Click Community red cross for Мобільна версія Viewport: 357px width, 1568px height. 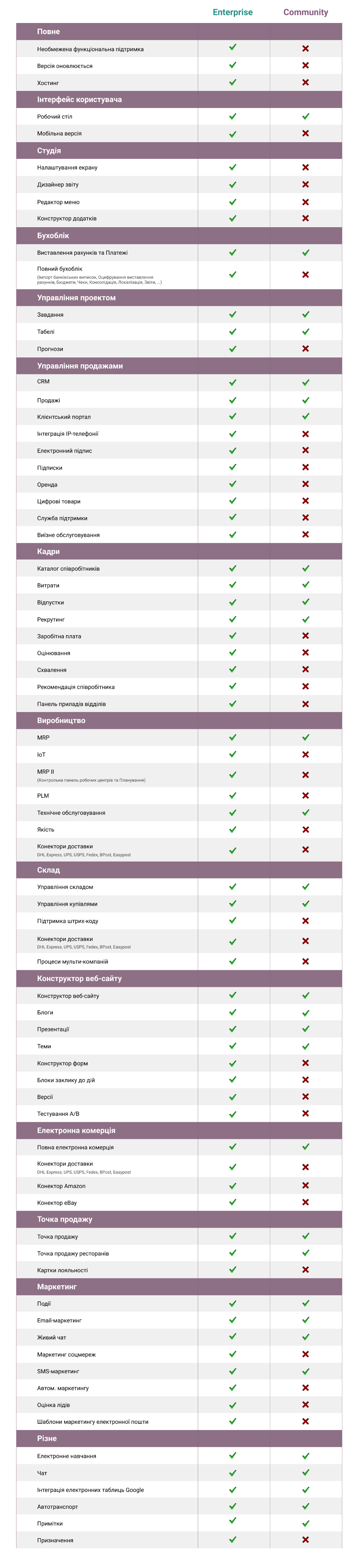305,133
